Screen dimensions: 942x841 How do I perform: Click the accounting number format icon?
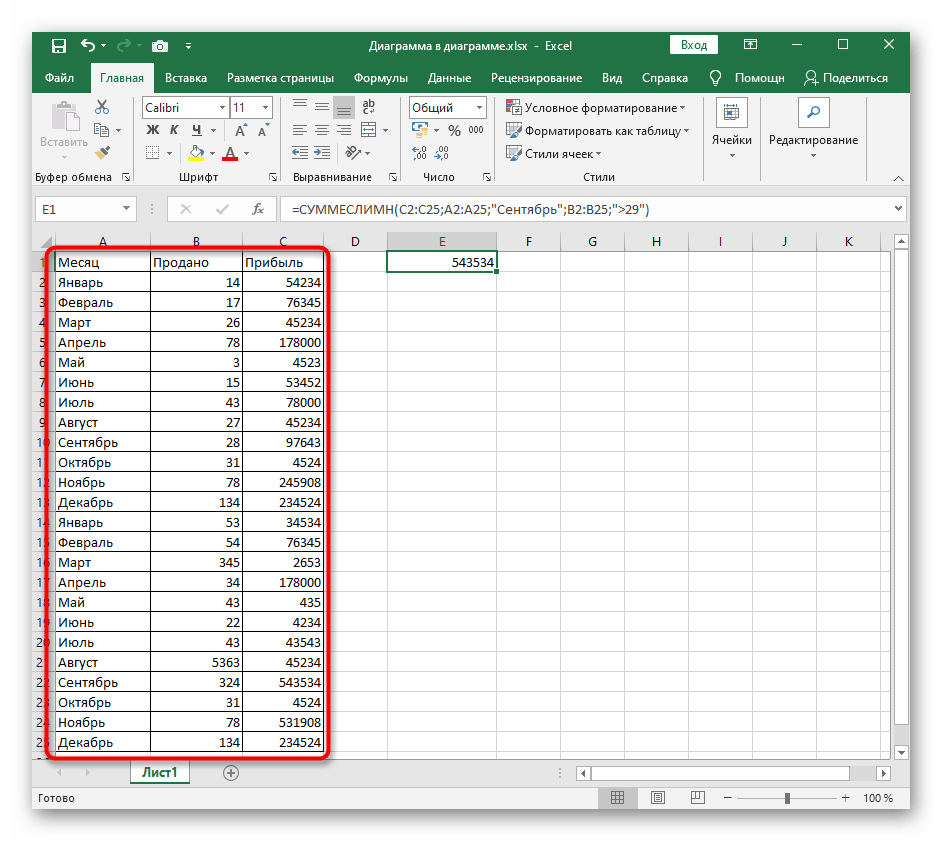420,130
